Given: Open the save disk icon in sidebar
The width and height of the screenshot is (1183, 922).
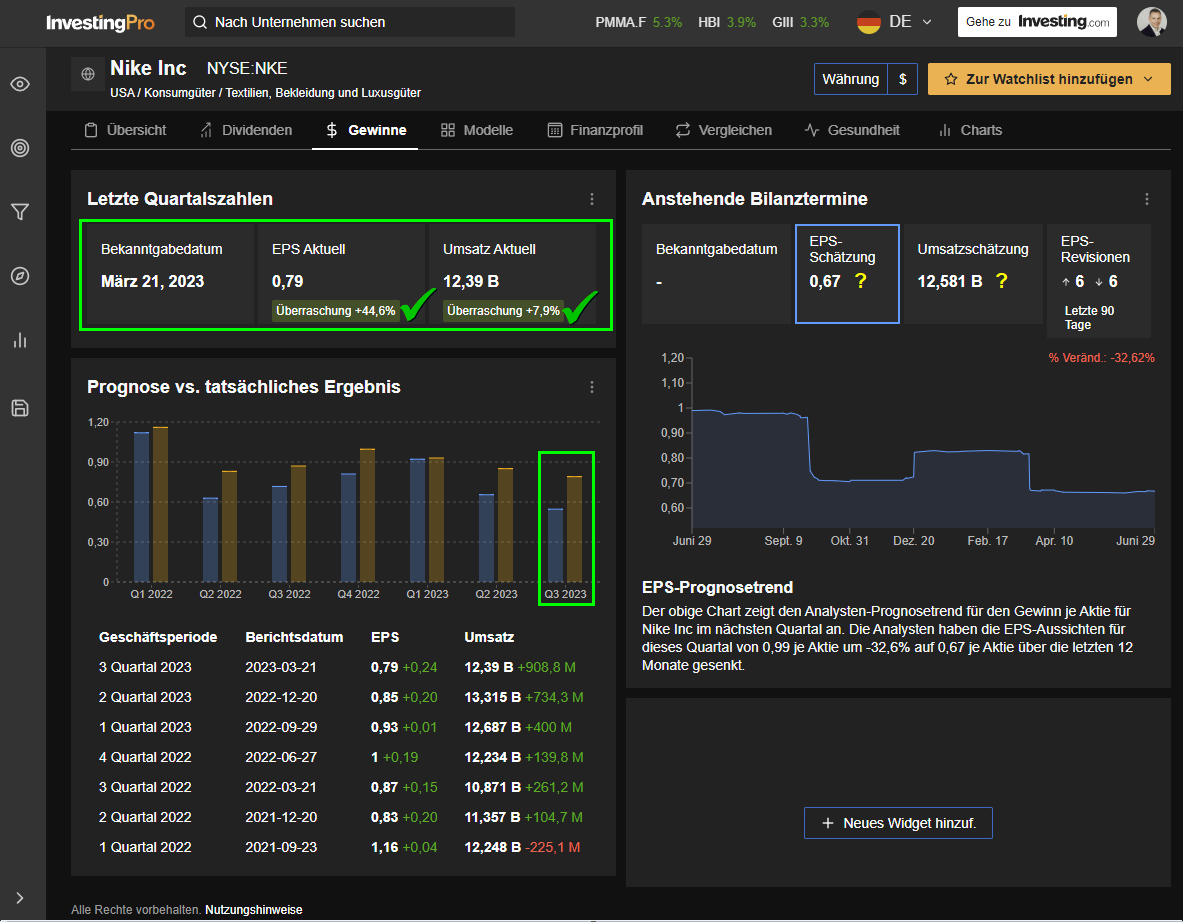Looking at the screenshot, I should [20, 408].
